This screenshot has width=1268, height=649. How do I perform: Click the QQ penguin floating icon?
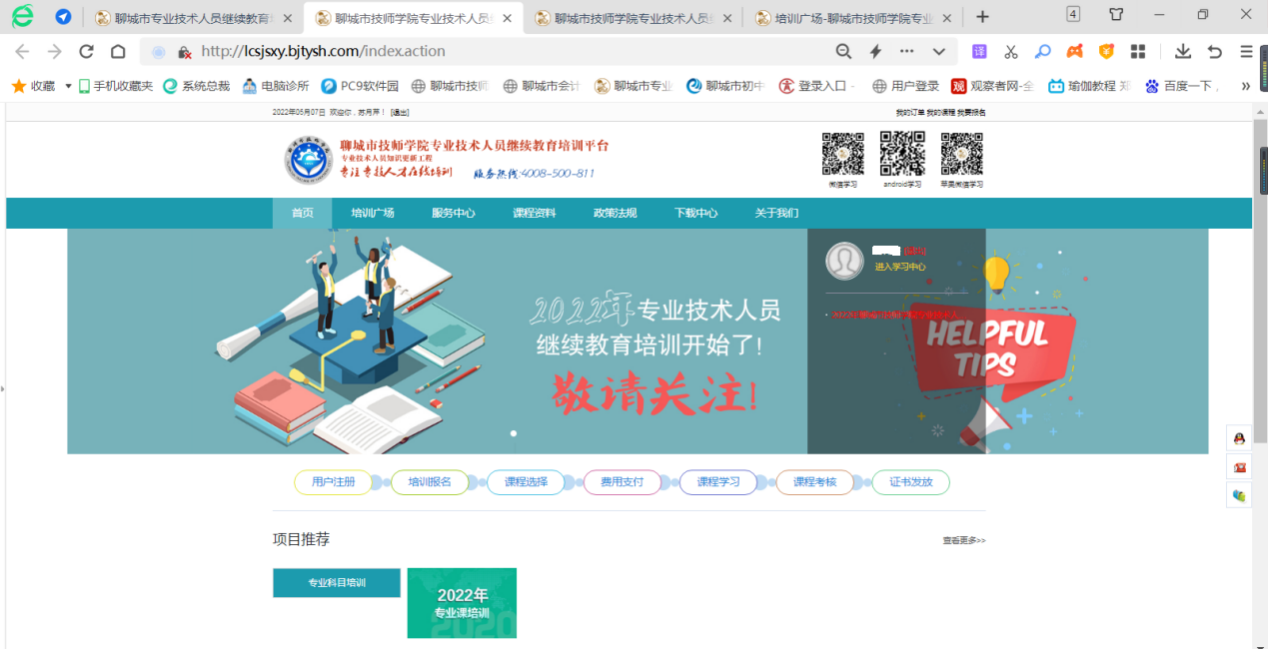[x=1239, y=438]
